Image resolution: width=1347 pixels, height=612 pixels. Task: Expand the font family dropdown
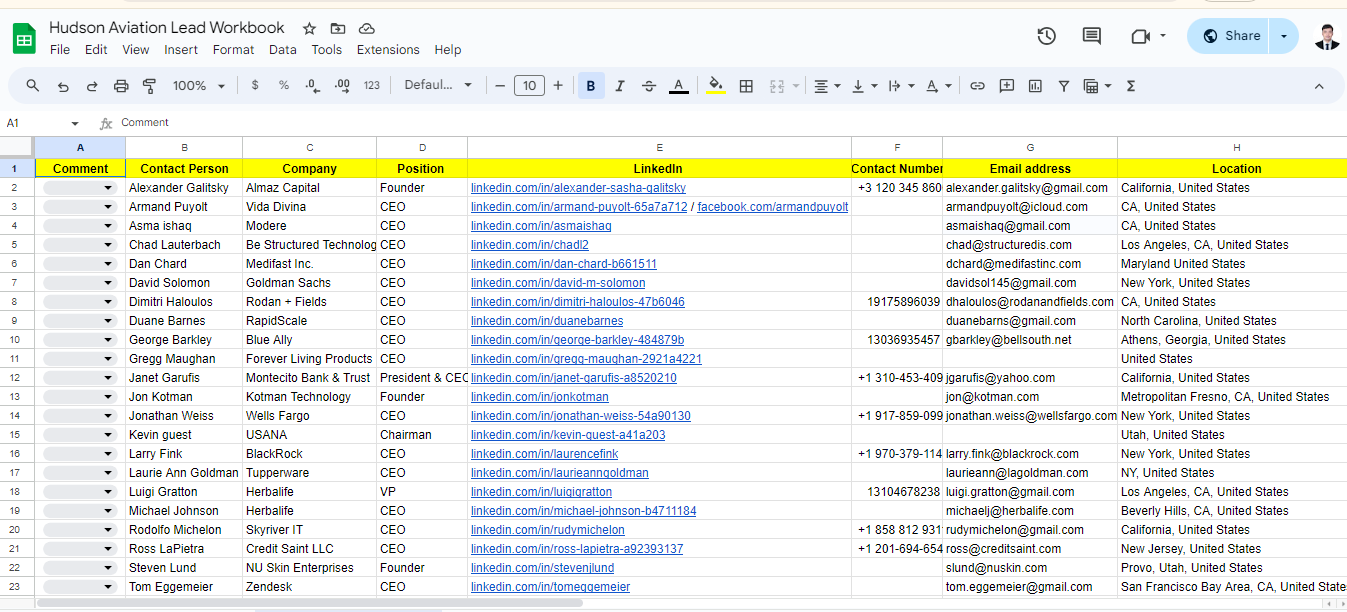point(438,86)
